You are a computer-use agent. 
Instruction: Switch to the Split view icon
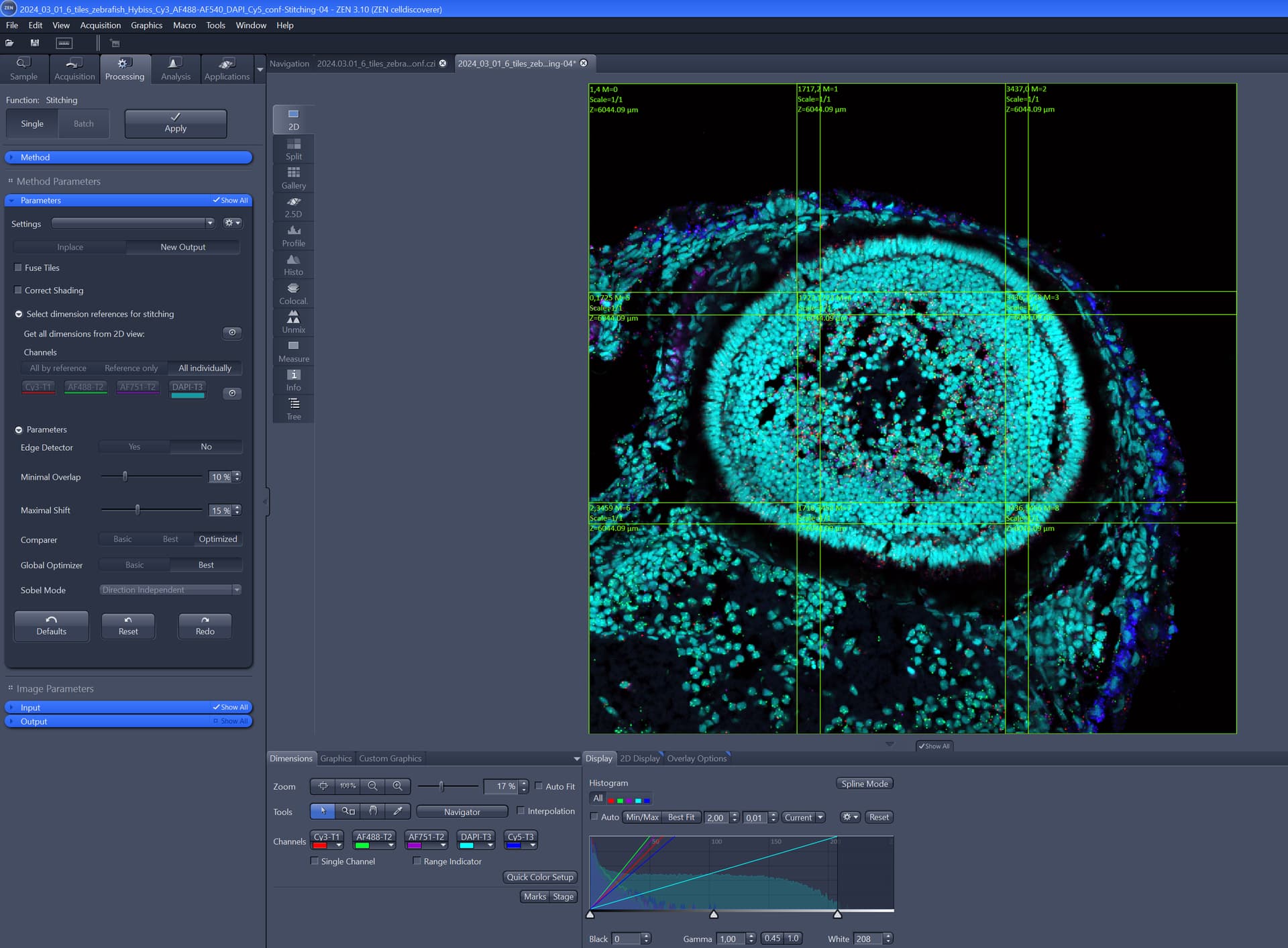(x=293, y=149)
